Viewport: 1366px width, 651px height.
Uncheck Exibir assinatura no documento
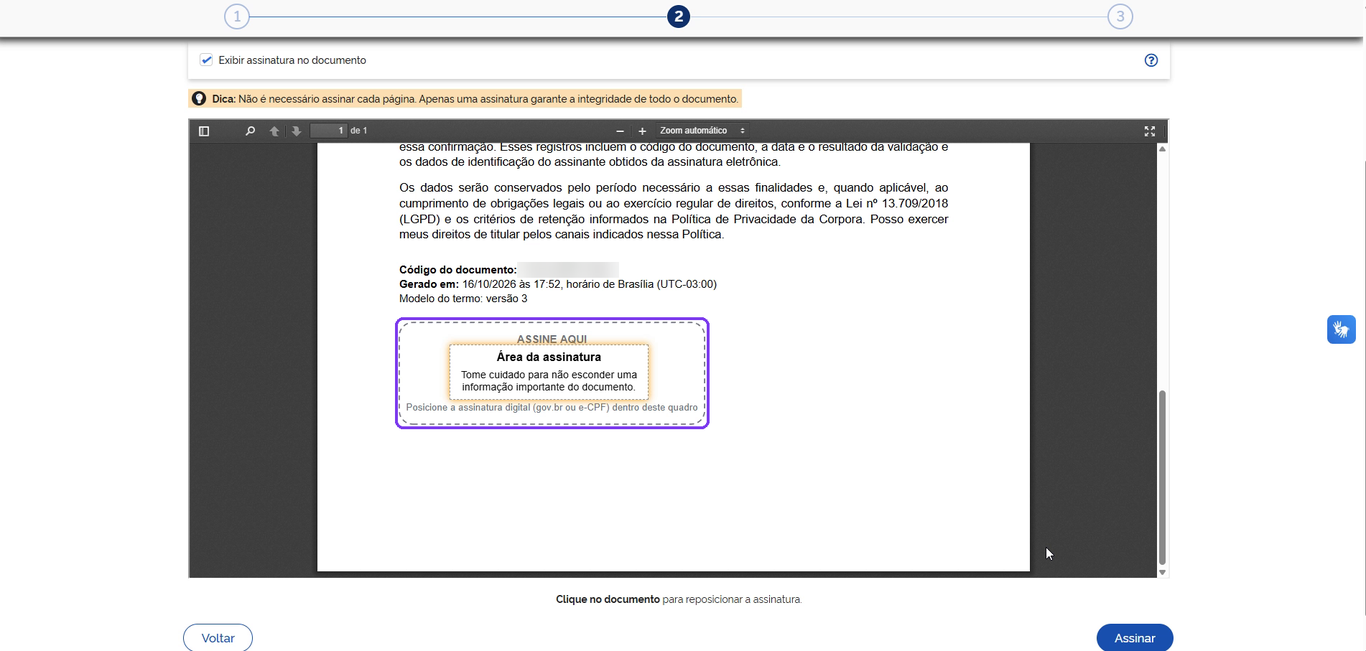pos(206,60)
